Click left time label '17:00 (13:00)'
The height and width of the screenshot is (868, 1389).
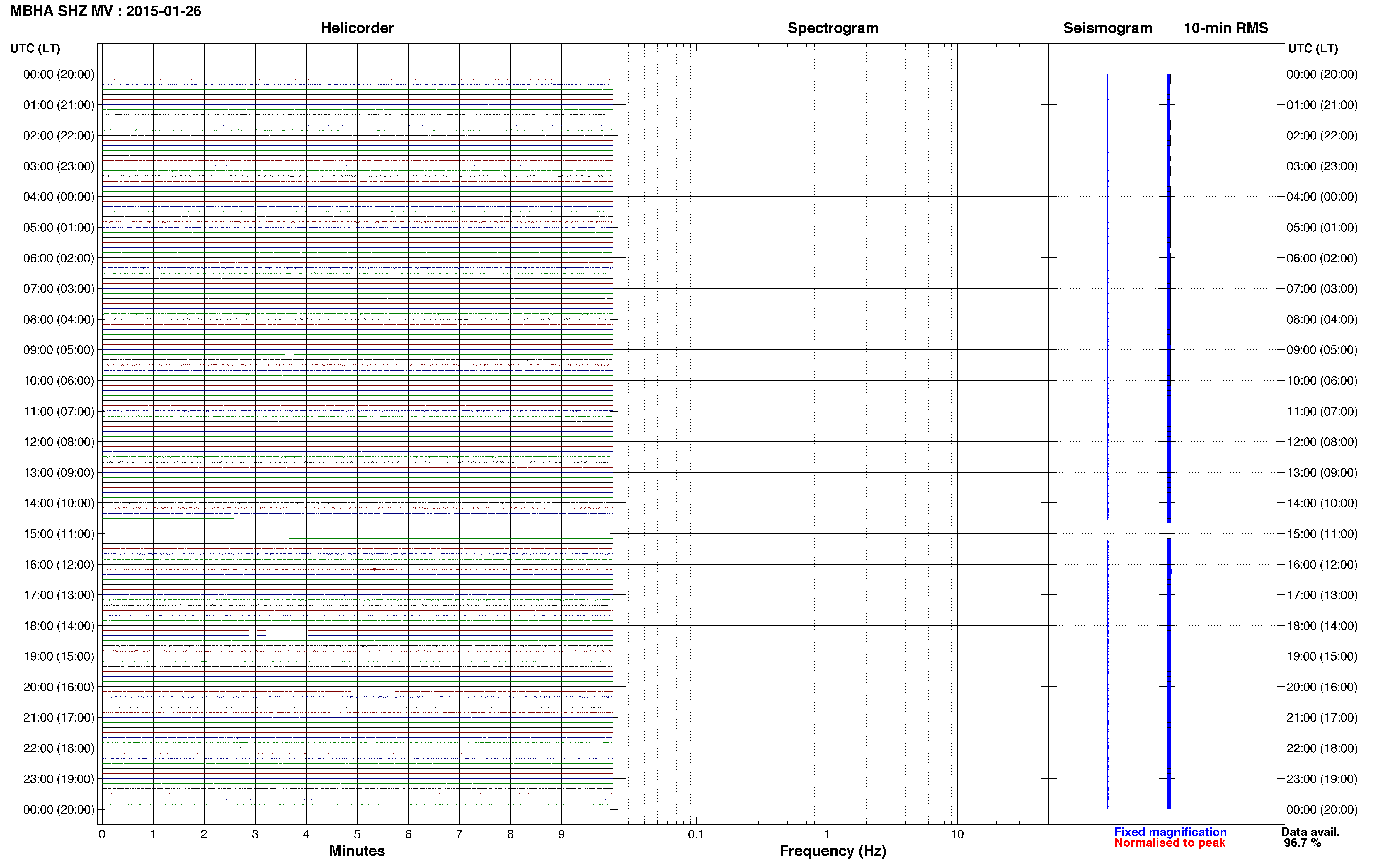pos(59,595)
